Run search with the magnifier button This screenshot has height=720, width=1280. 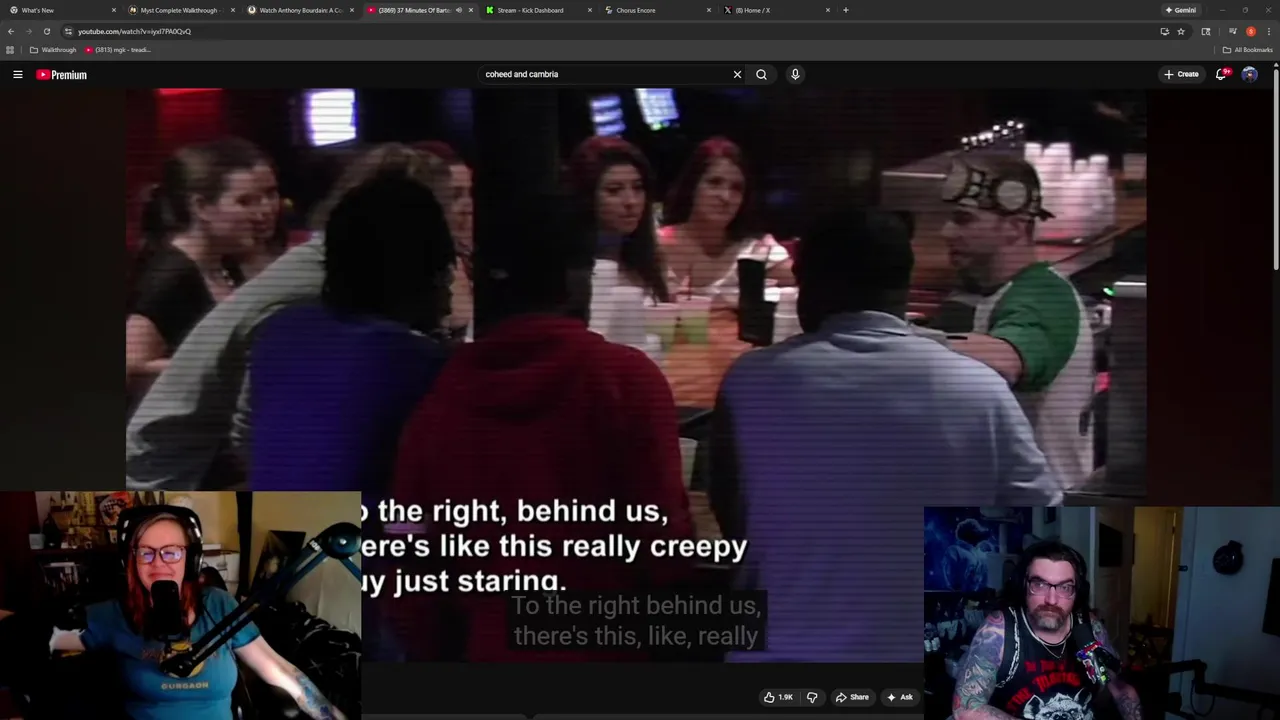pyautogui.click(x=761, y=74)
